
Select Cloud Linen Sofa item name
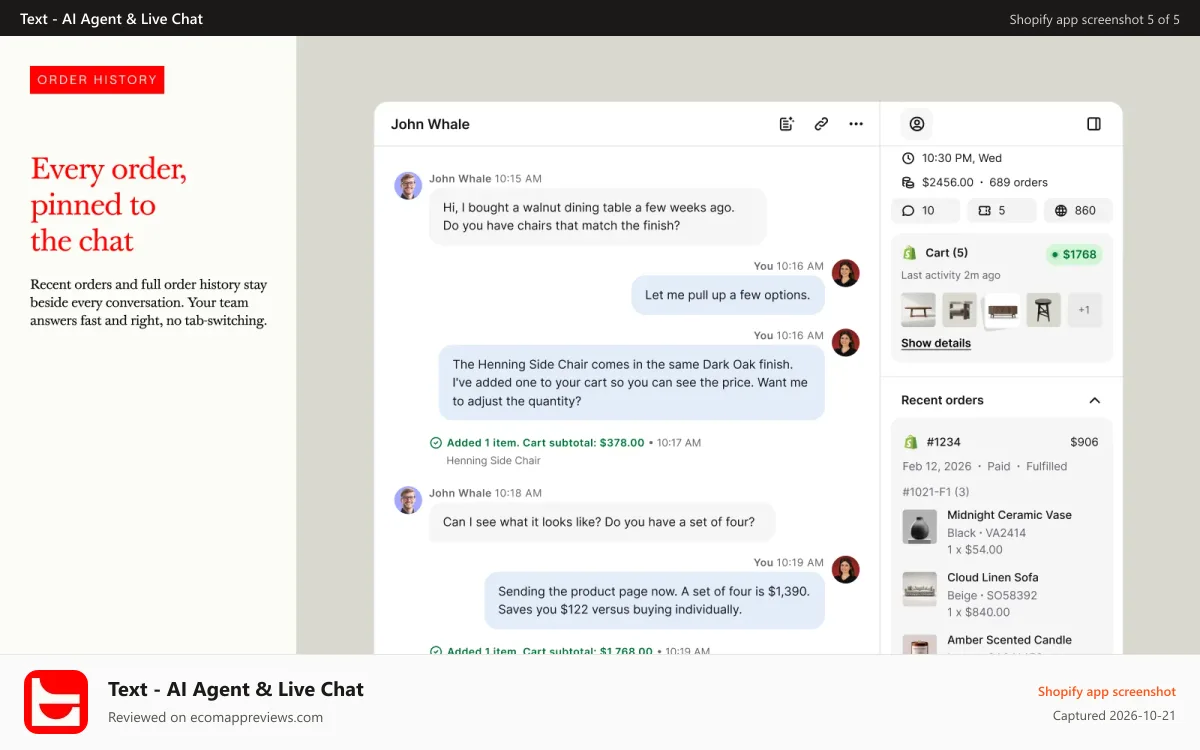[x=993, y=577]
